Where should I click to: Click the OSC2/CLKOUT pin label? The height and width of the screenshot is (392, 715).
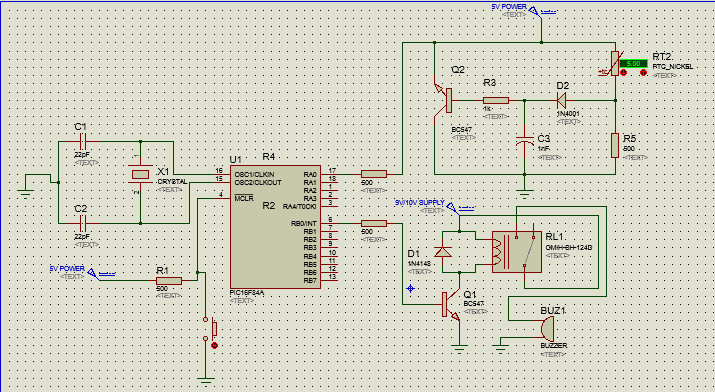[258, 183]
